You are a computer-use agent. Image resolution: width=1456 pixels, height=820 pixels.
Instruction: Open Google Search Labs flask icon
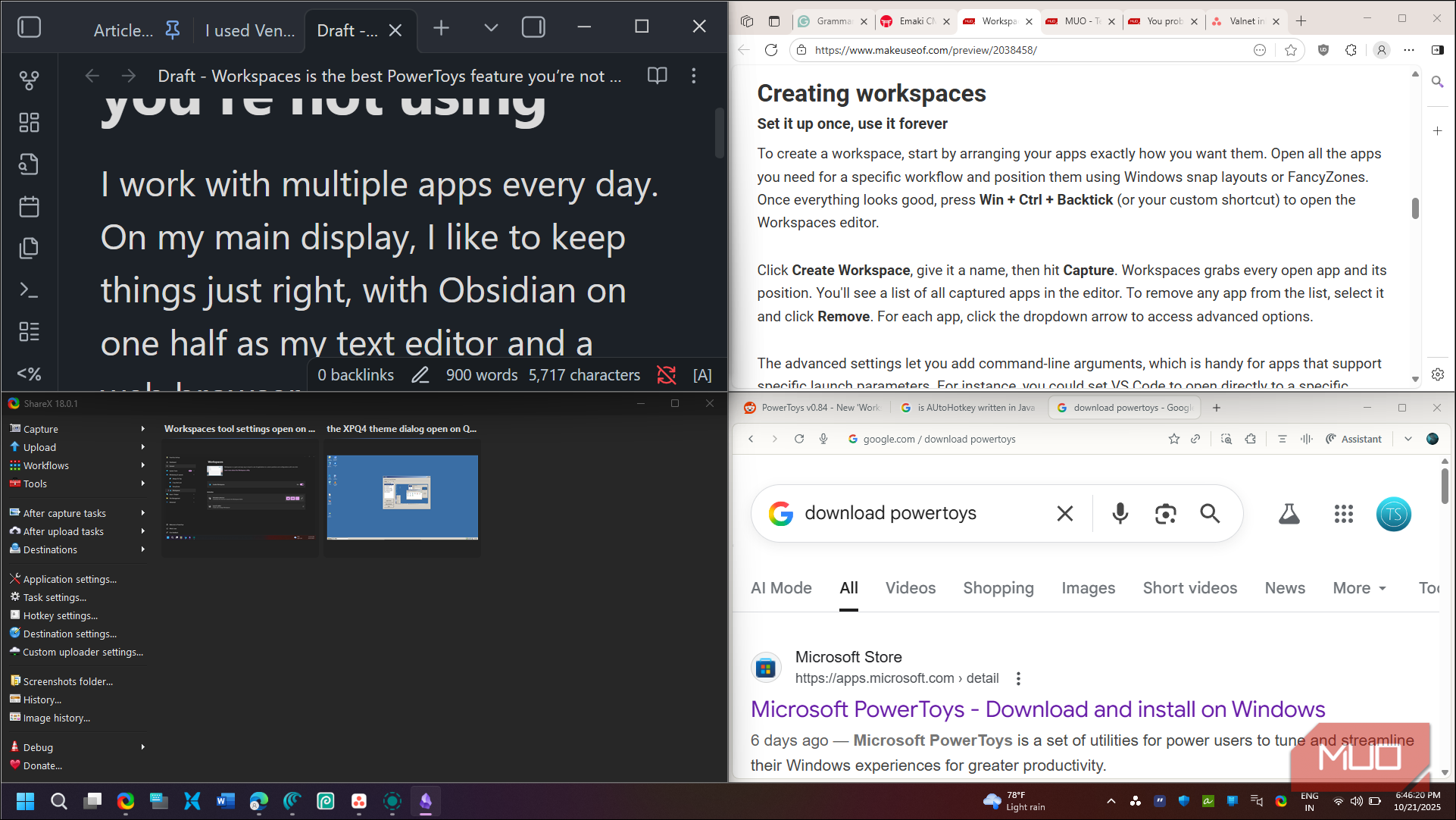click(x=1289, y=514)
